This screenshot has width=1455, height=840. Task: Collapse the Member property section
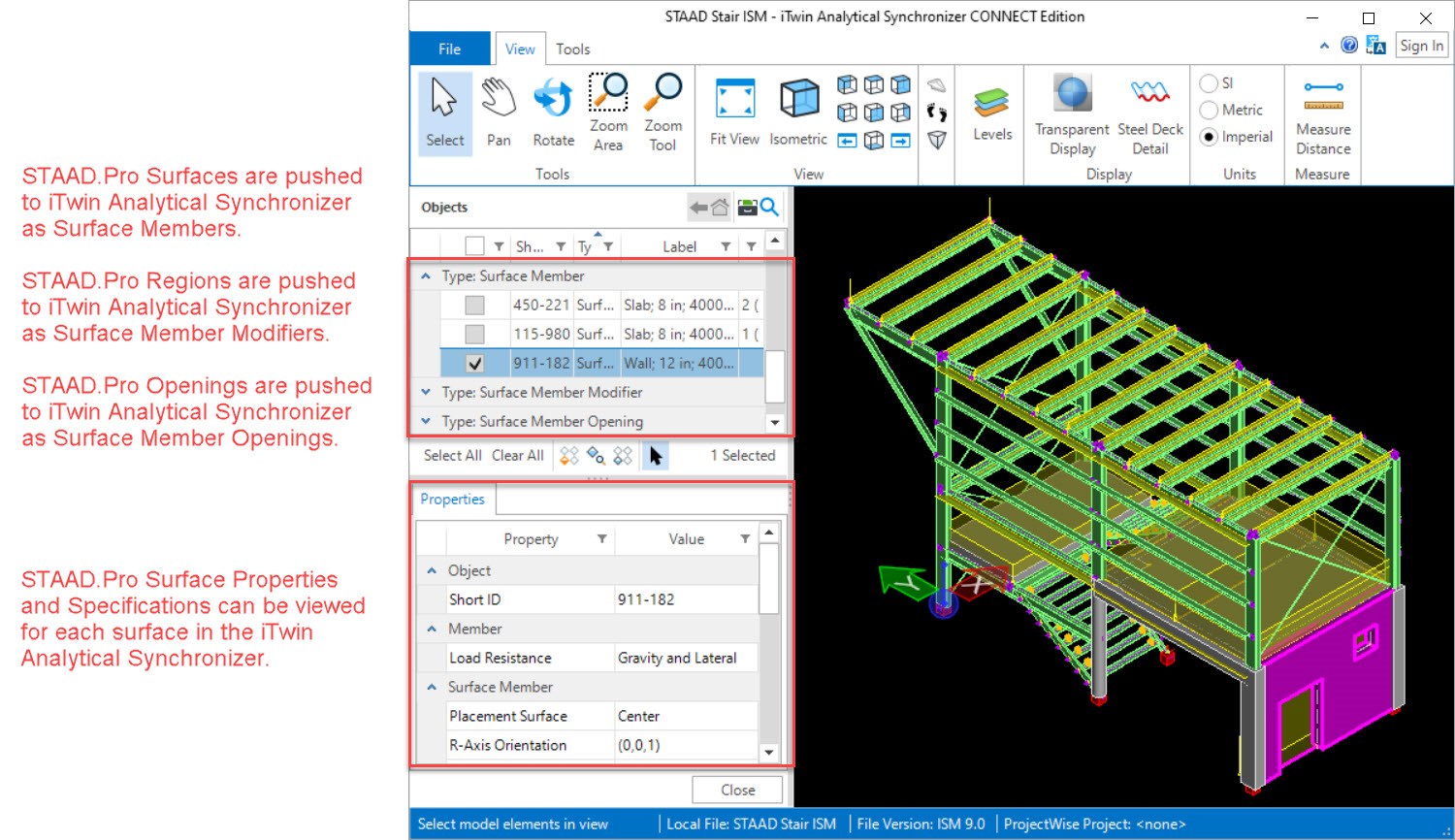tap(432, 630)
